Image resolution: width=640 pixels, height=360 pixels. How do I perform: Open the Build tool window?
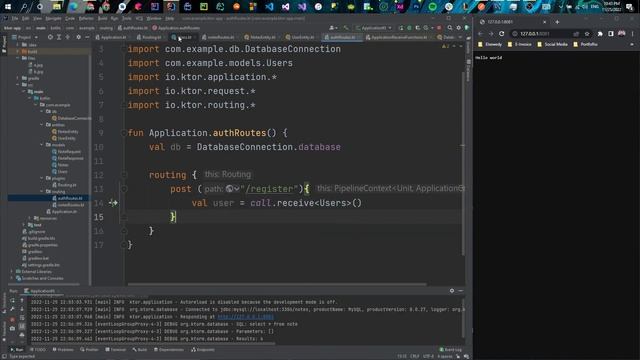coord(140,350)
